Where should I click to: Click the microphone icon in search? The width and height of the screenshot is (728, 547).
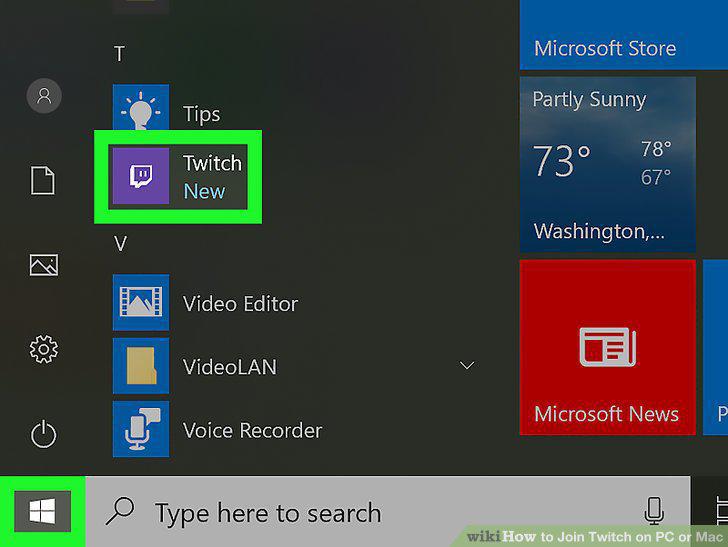(x=654, y=511)
